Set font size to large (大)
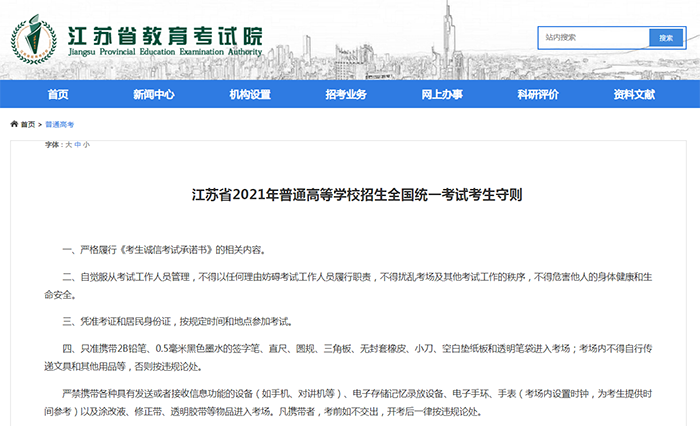This screenshot has width=700, height=426. 68,145
